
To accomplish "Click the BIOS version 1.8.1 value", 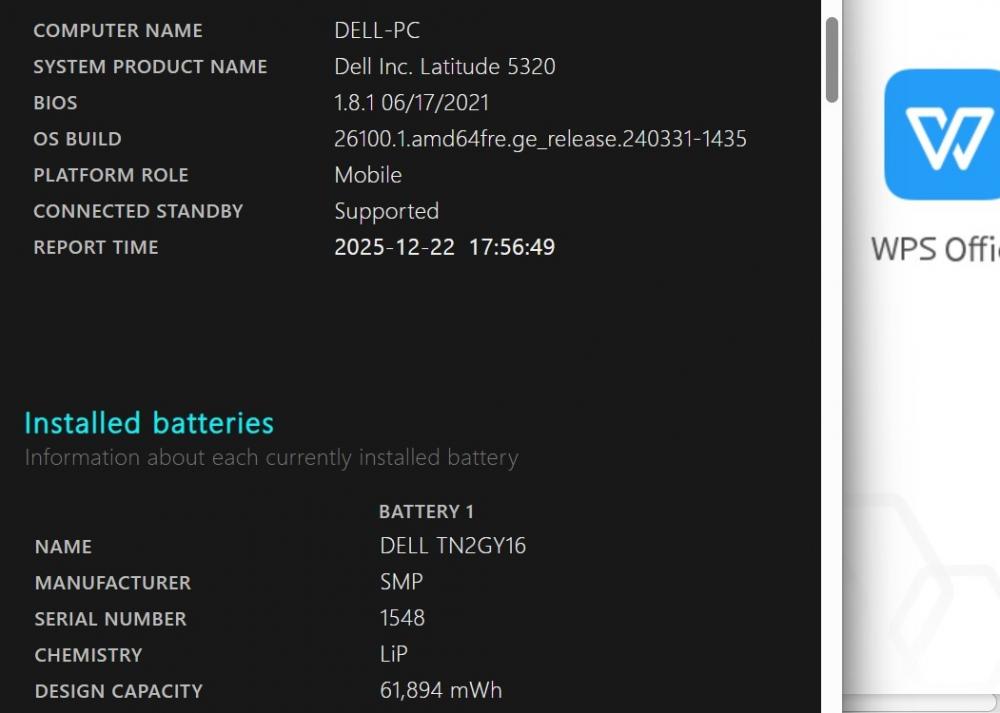I will pos(411,103).
